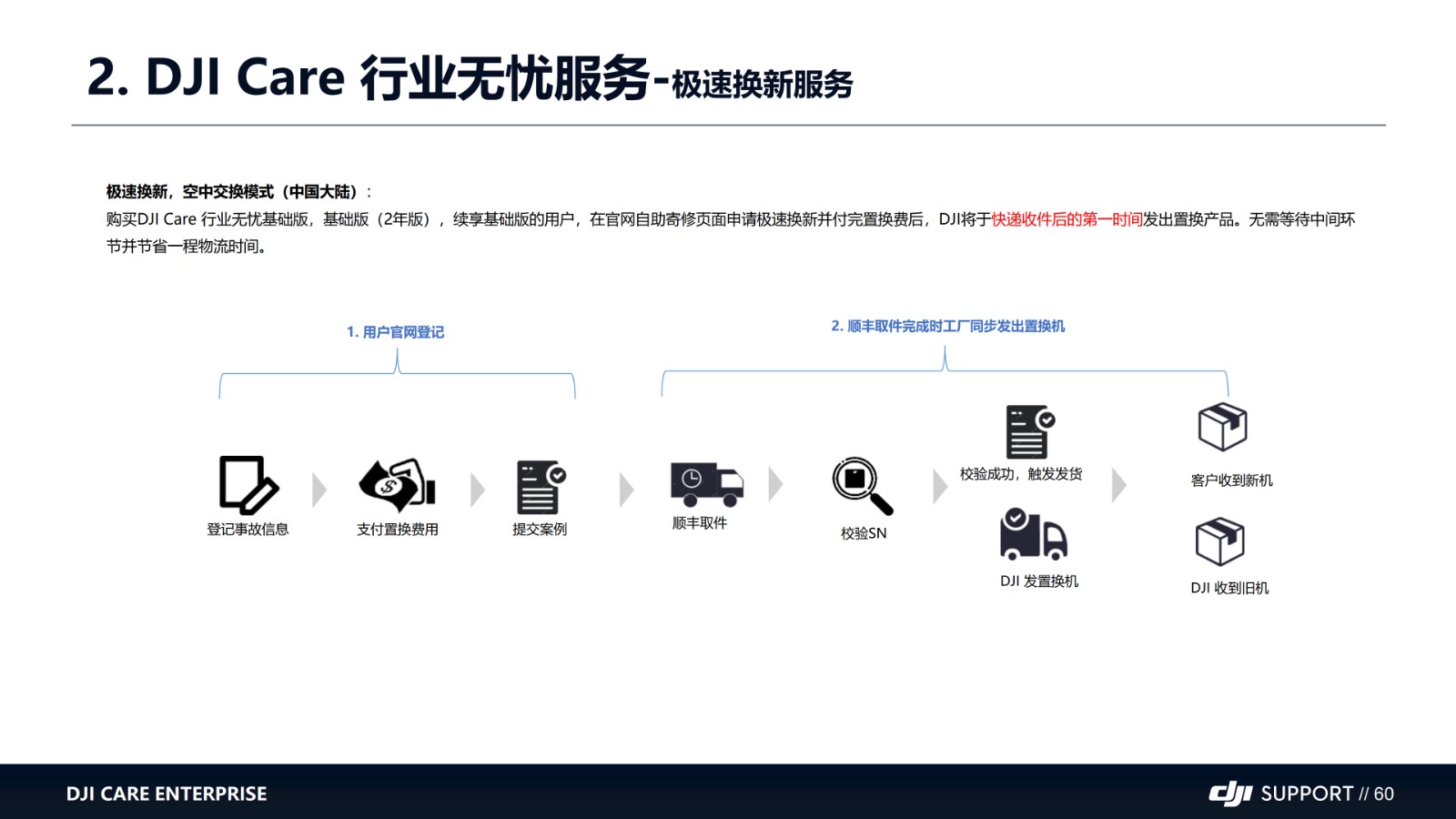Click the money bag payment icon
1456x819 pixels.
pos(397,484)
